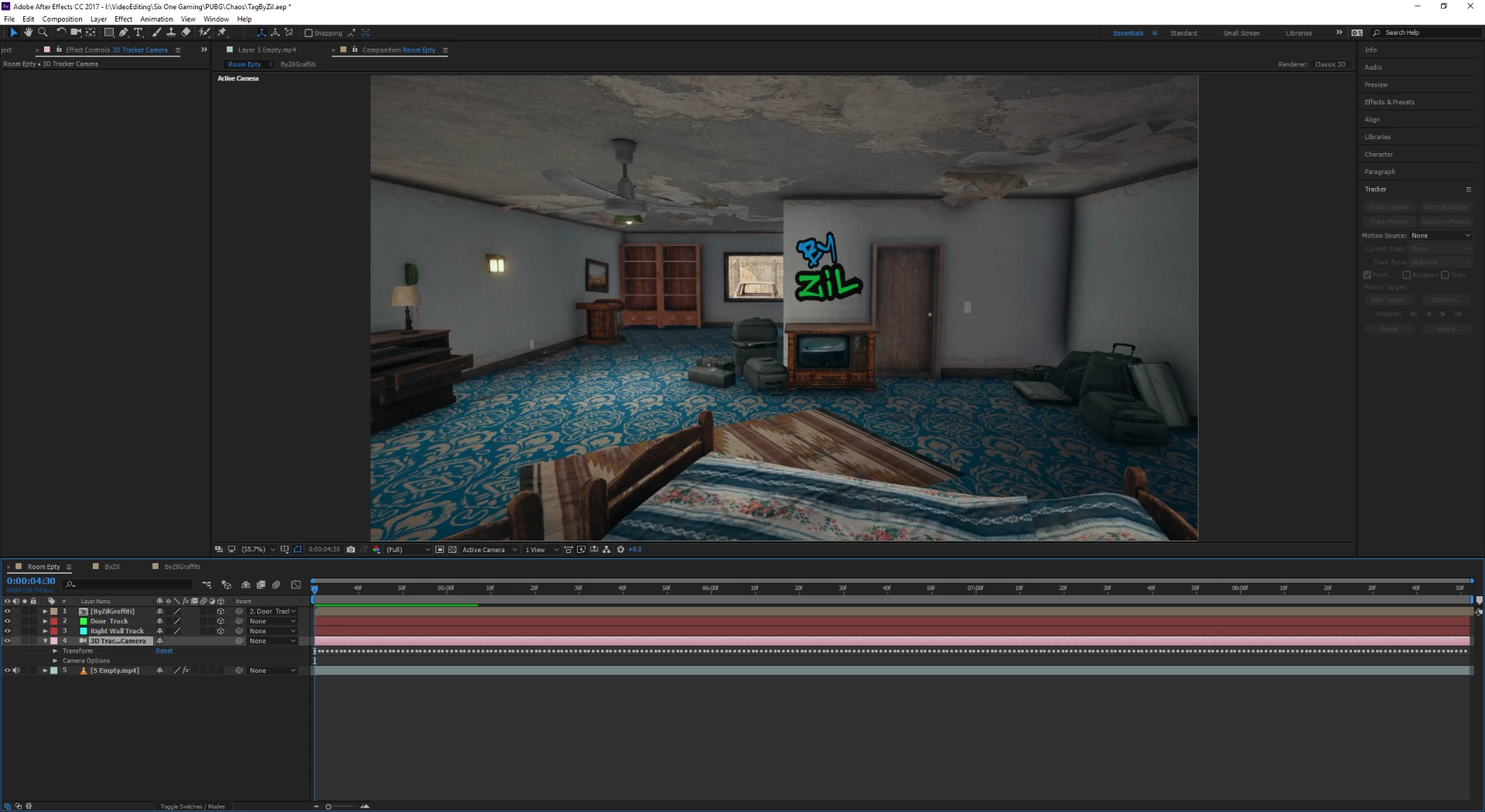Open Show Channel color management icon
The image size is (1485, 812).
point(377,550)
